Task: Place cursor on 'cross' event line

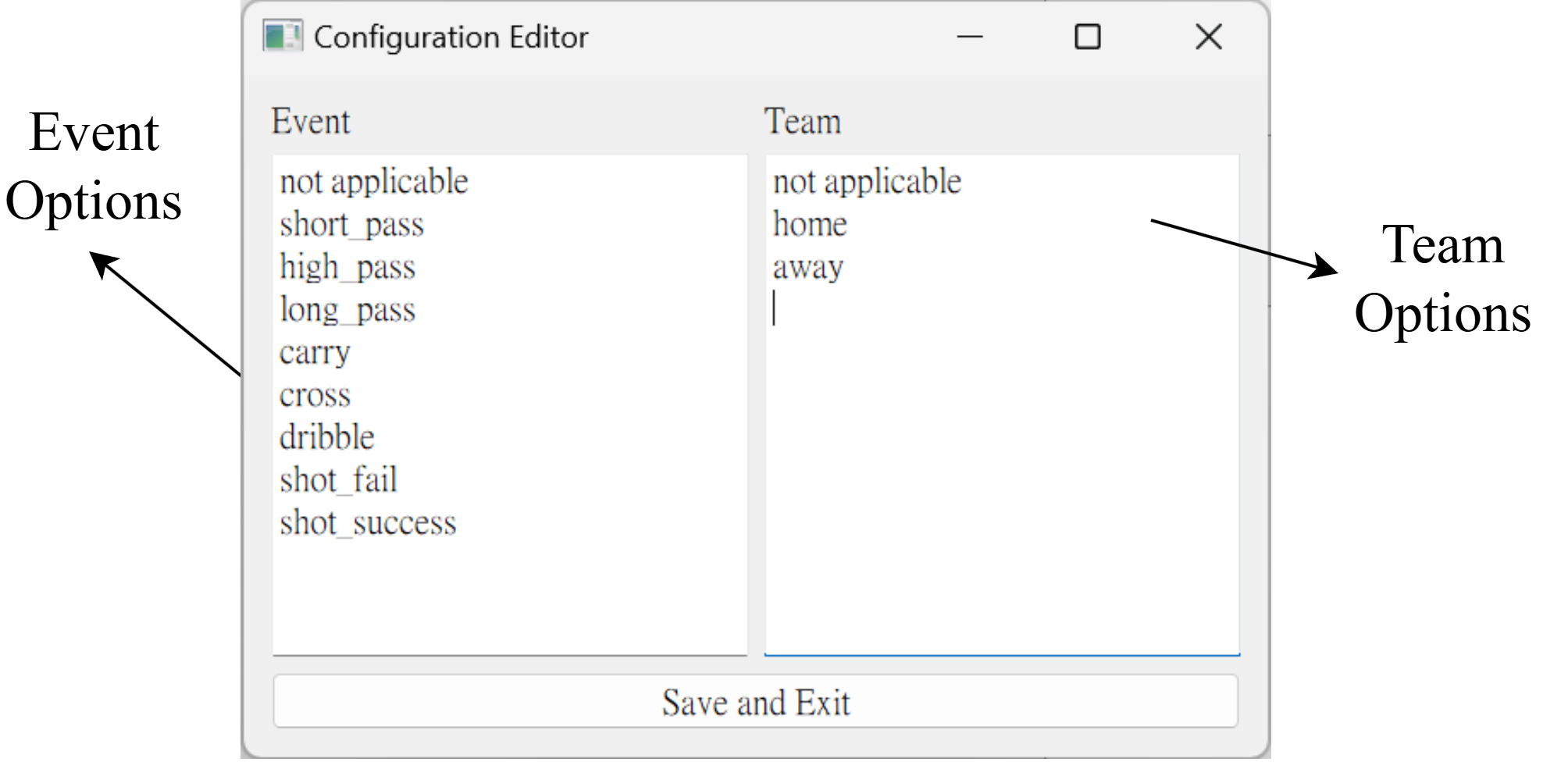Action: click(315, 396)
